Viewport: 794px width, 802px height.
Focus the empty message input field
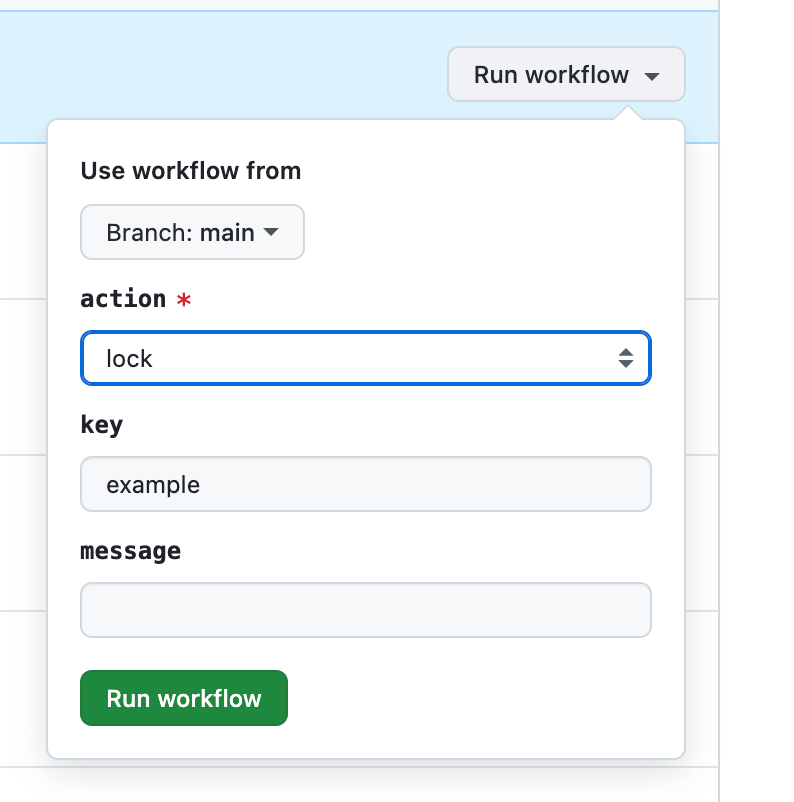coord(366,610)
